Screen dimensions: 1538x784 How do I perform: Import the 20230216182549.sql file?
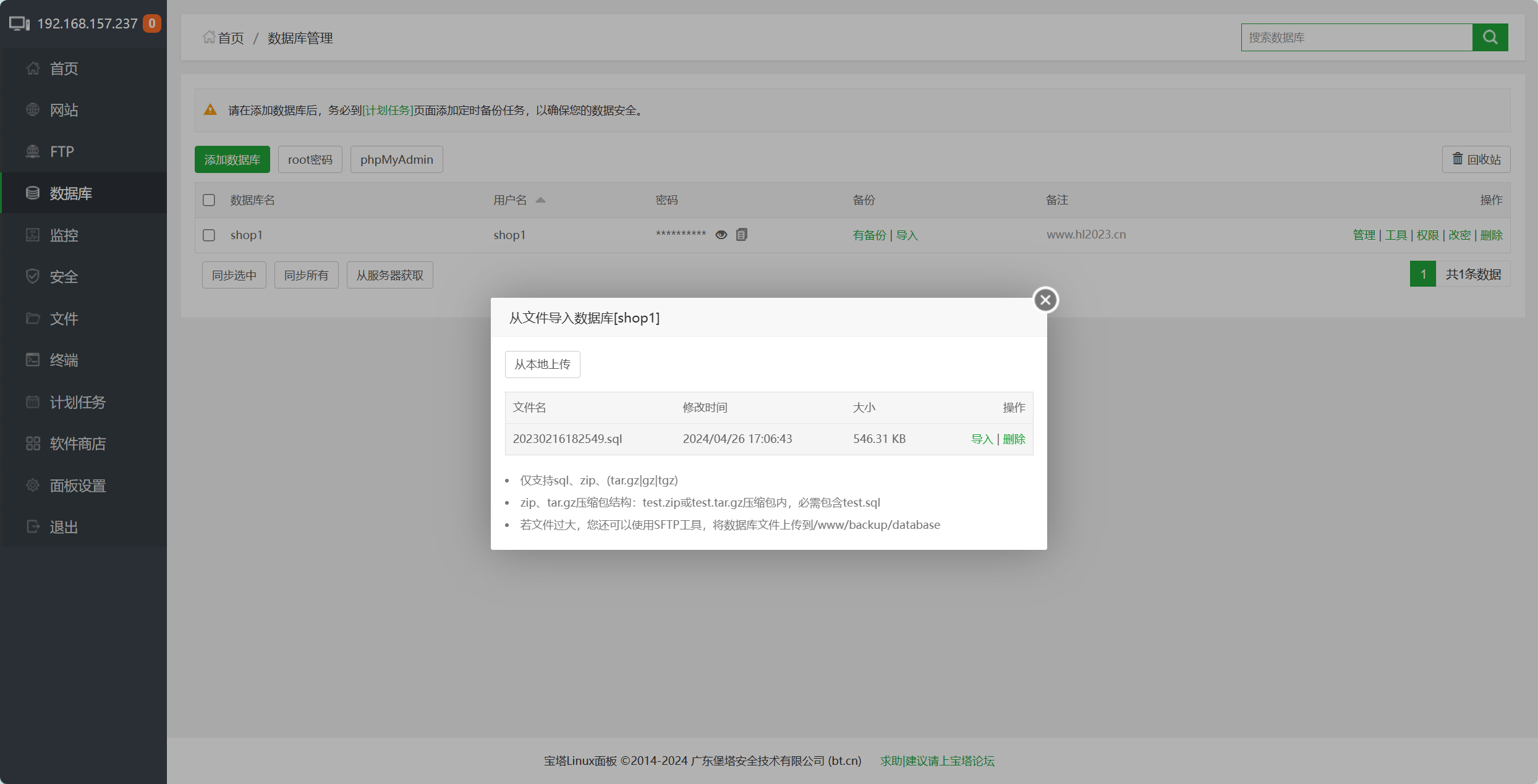click(x=982, y=439)
